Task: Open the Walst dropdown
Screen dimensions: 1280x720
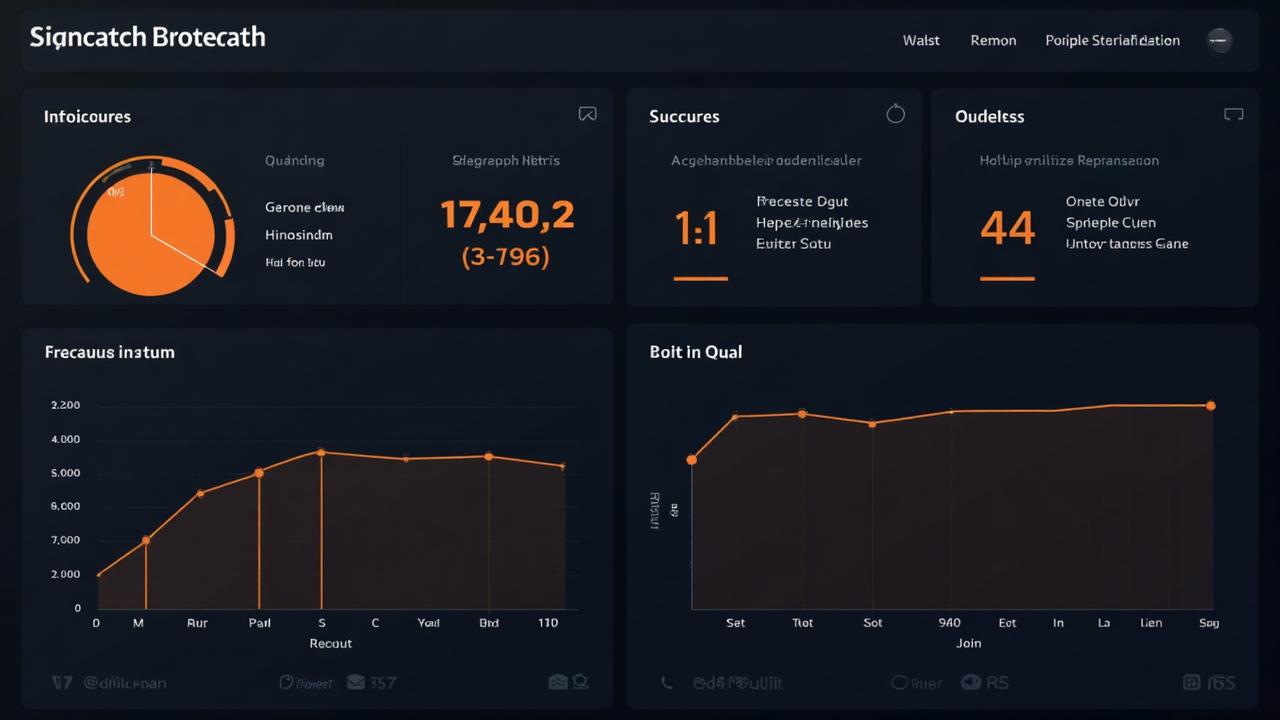Action: click(x=921, y=41)
